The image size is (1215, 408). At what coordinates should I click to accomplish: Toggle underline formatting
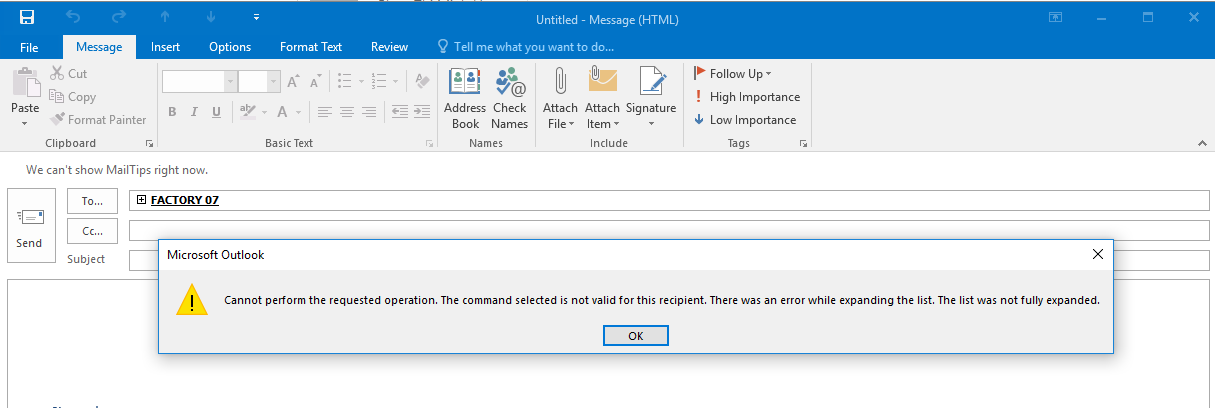[x=214, y=112]
